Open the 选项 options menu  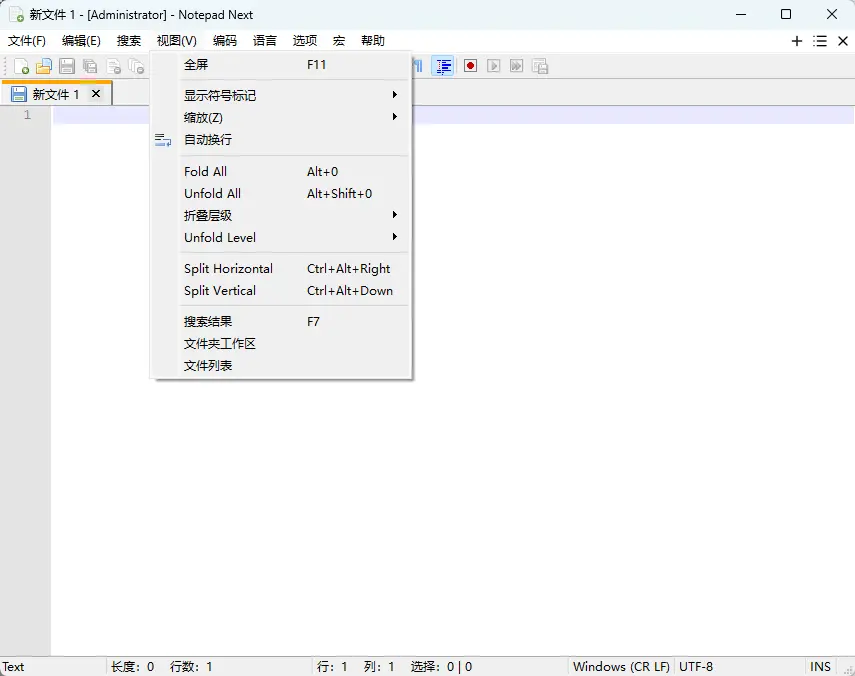pyautogui.click(x=304, y=41)
